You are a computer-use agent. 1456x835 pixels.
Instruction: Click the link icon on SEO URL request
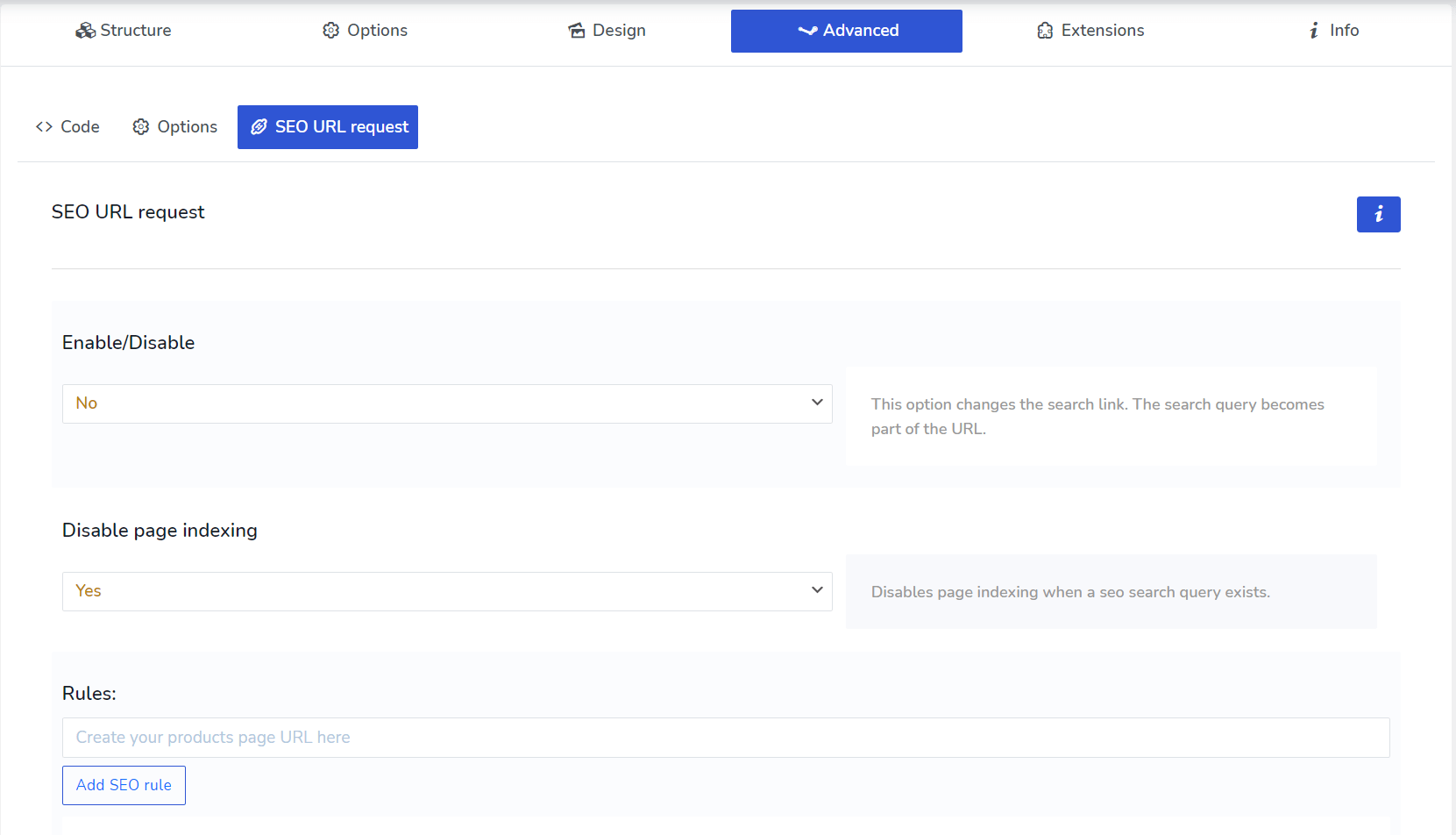(x=259, y=127)
